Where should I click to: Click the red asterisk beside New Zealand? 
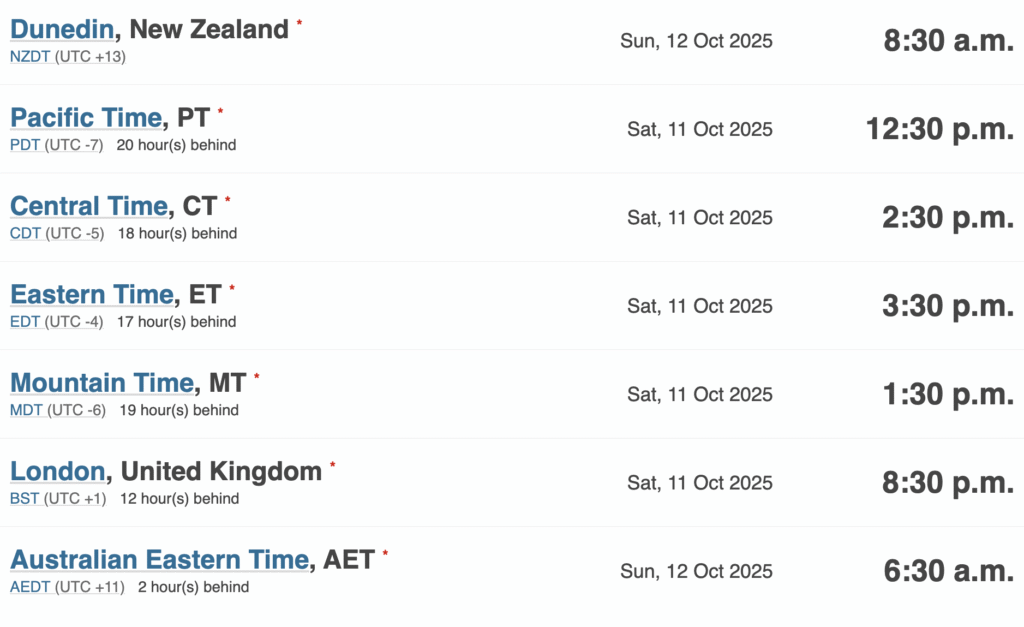click(x=299, y=22)
